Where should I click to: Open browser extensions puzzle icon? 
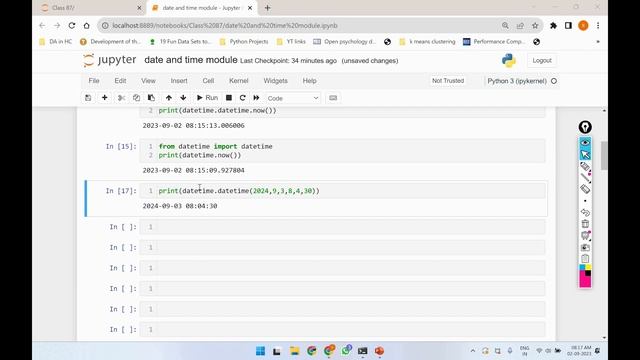[553, 25]
